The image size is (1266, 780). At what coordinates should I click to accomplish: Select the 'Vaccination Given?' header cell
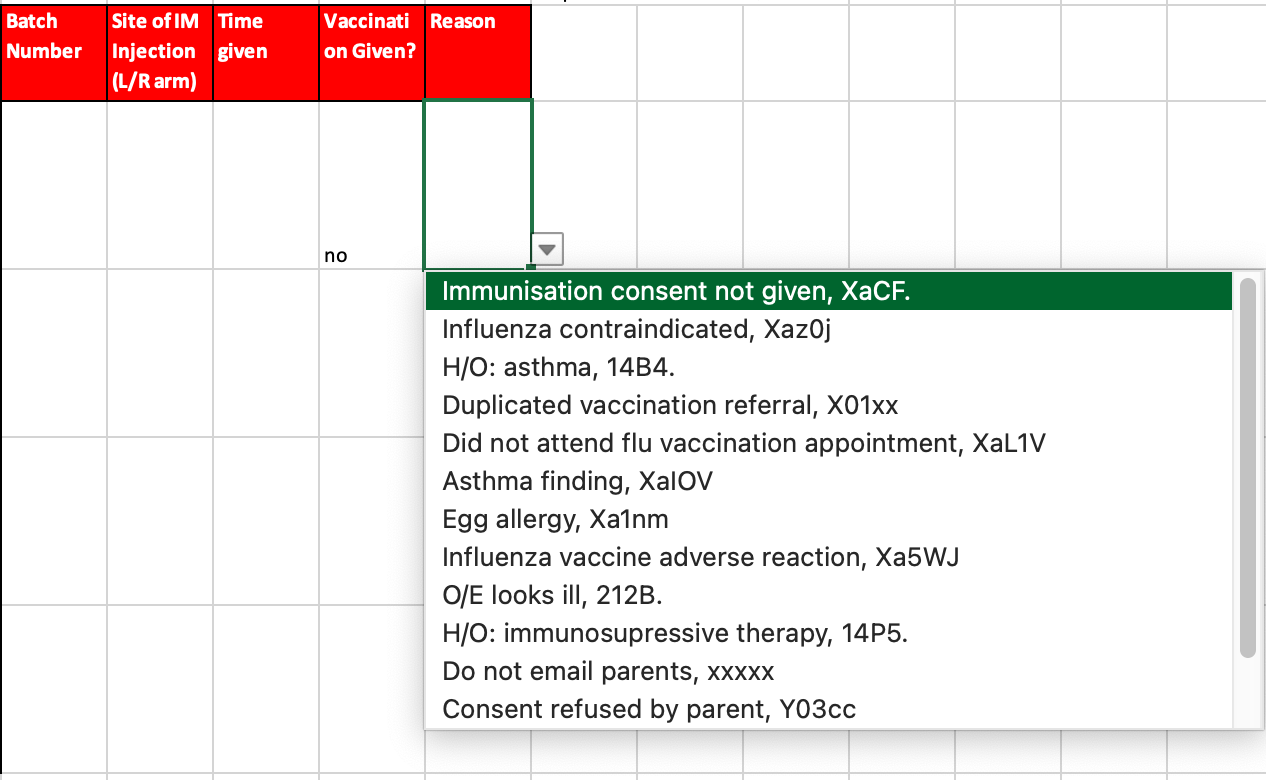pos(372,52)
